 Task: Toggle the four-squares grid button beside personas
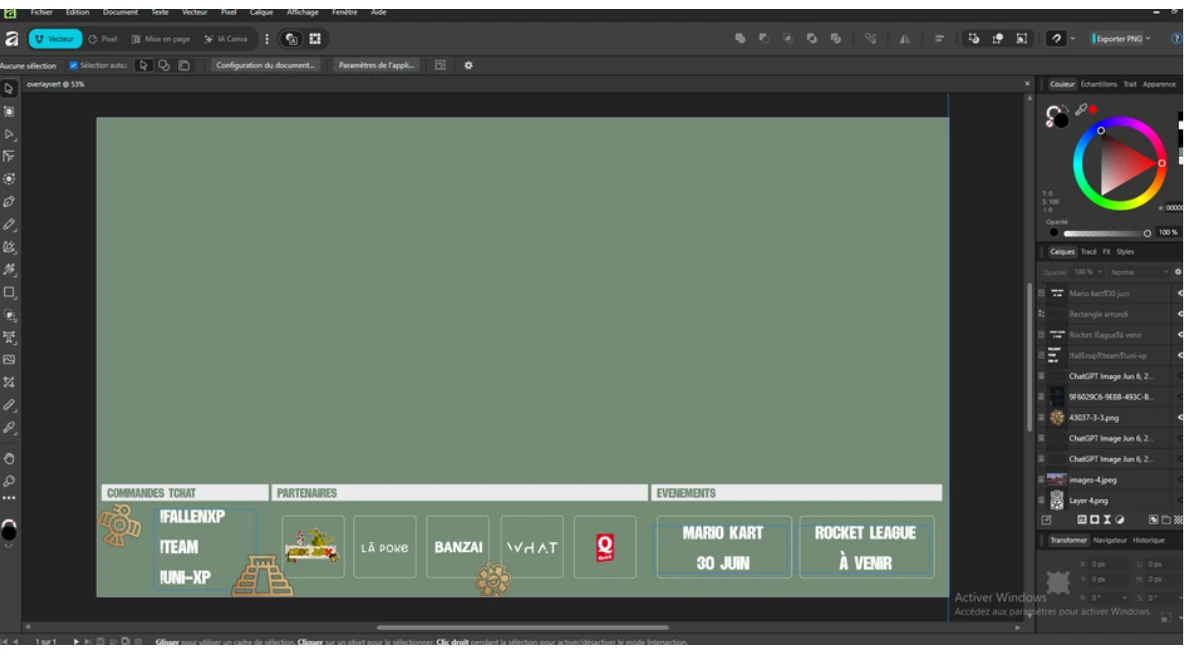click(315, 39)
